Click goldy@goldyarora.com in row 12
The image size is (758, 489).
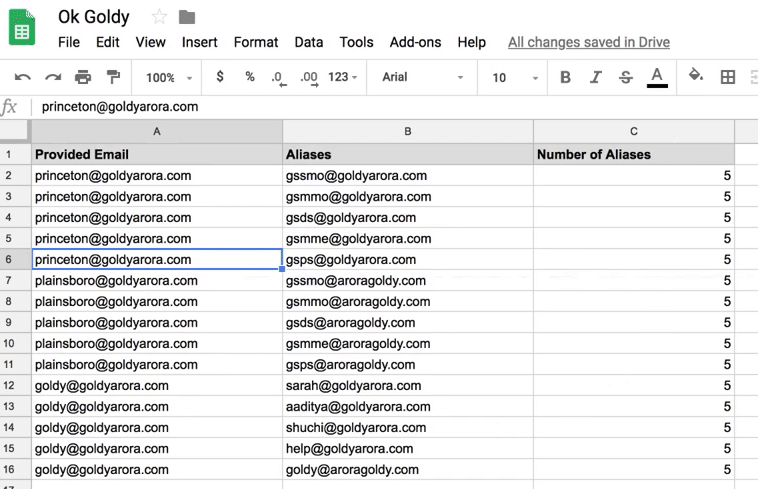[x=157, y=386]
